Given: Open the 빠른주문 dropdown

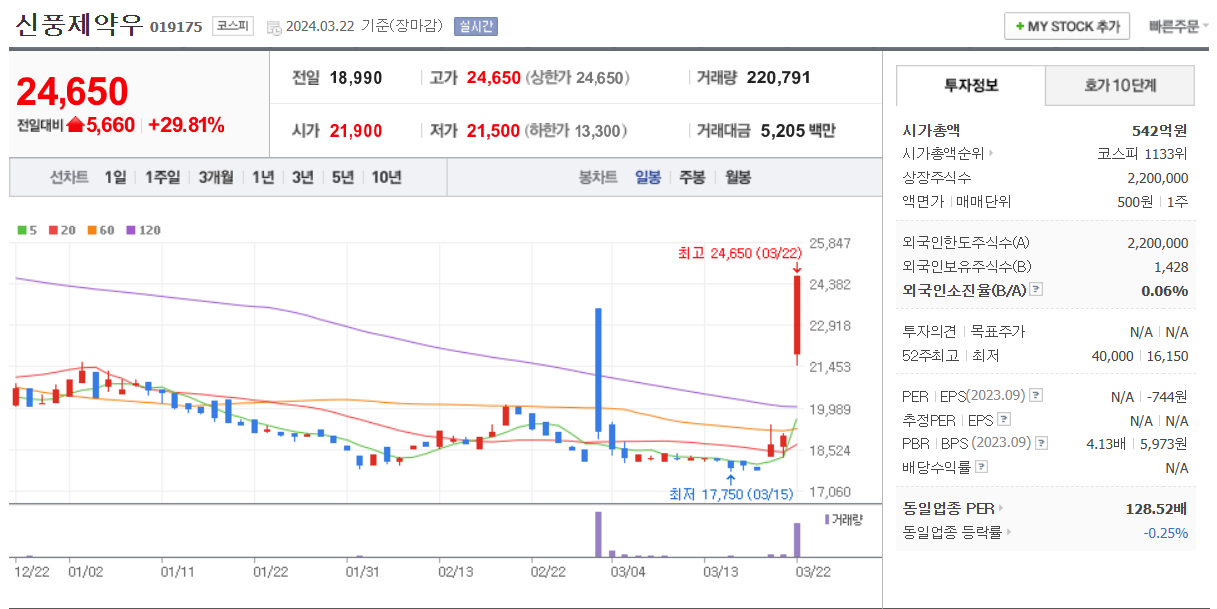Looking at the screenshot, I should tap(1178, 27).
